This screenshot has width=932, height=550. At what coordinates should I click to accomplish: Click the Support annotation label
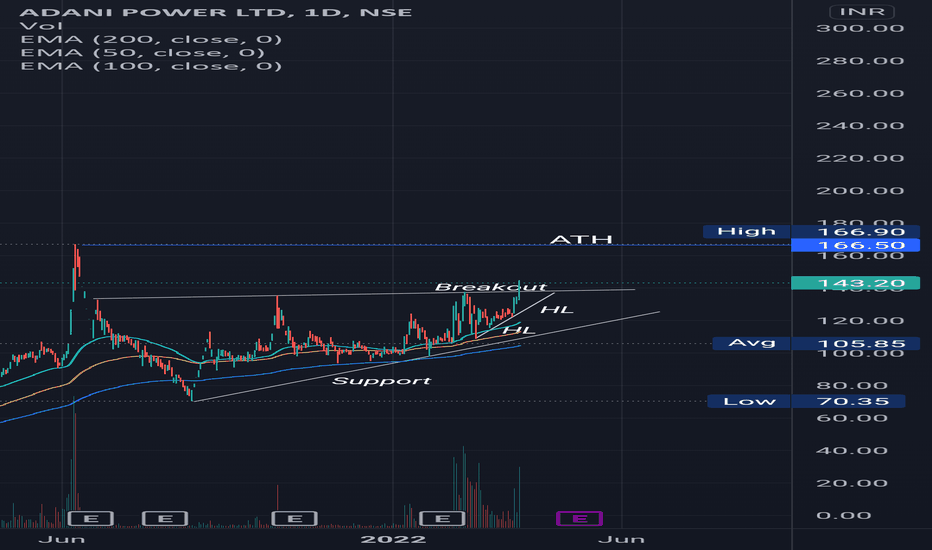click(381, 381)
